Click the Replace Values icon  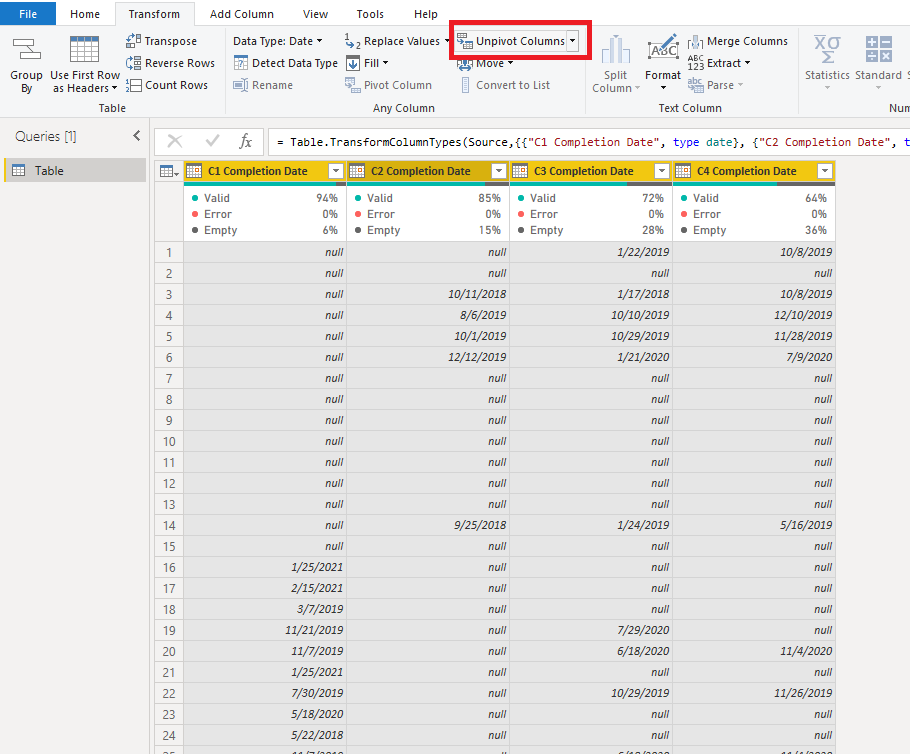[x=352, y=41]
